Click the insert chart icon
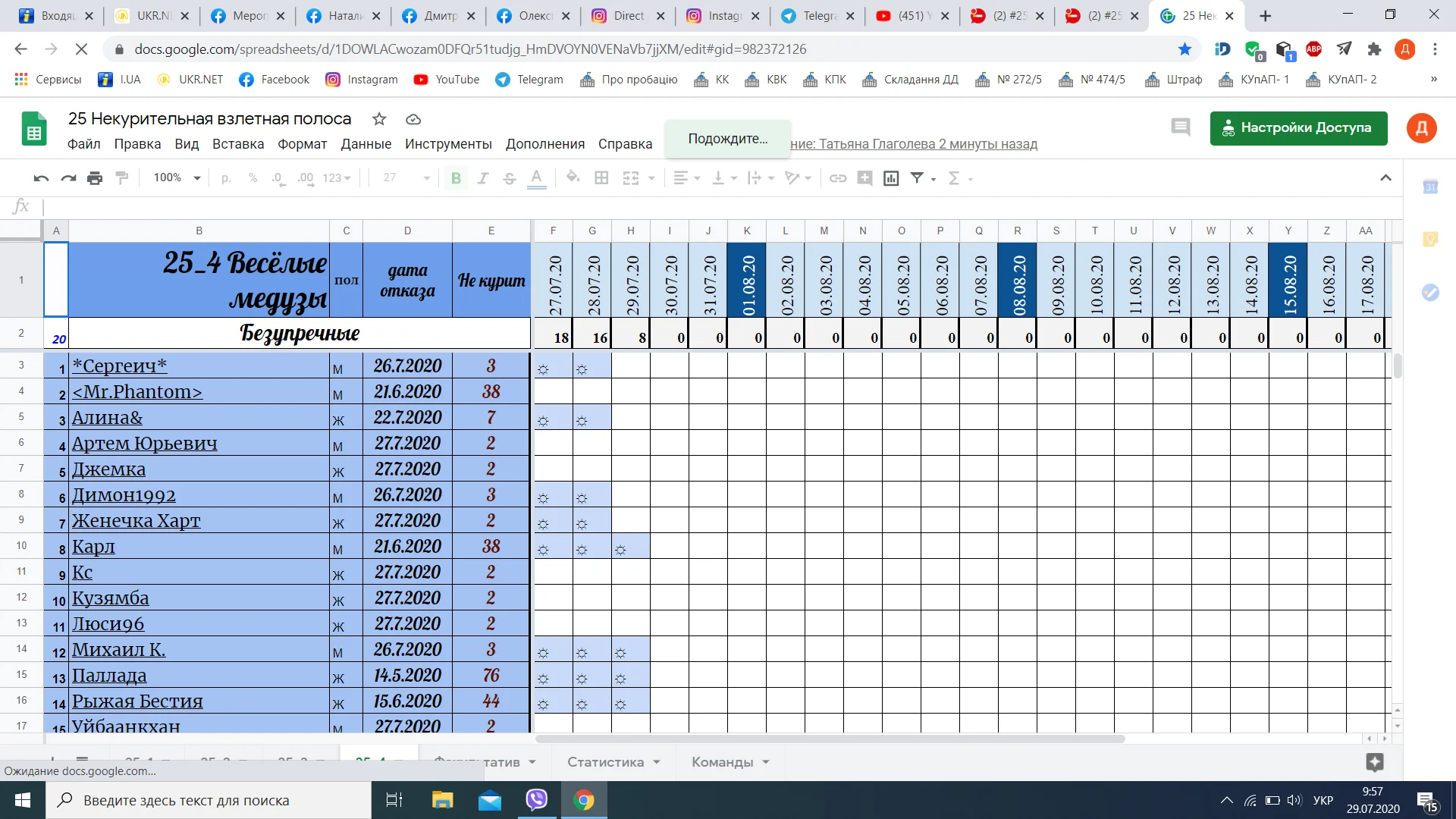Screen dimensions: 1456x819 pos(891,178)
